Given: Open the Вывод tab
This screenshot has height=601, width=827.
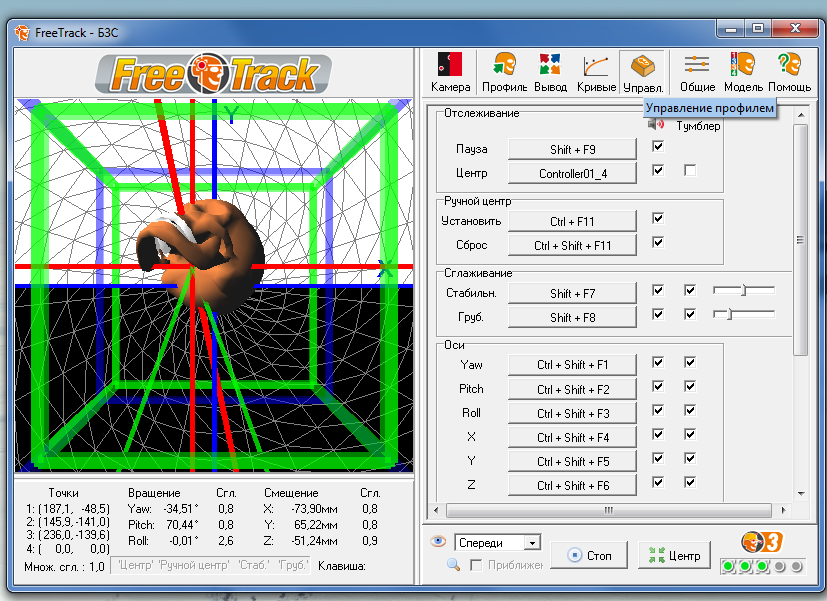Looking at the screenshot, I should pyautogui.click(x=550, y=73).
